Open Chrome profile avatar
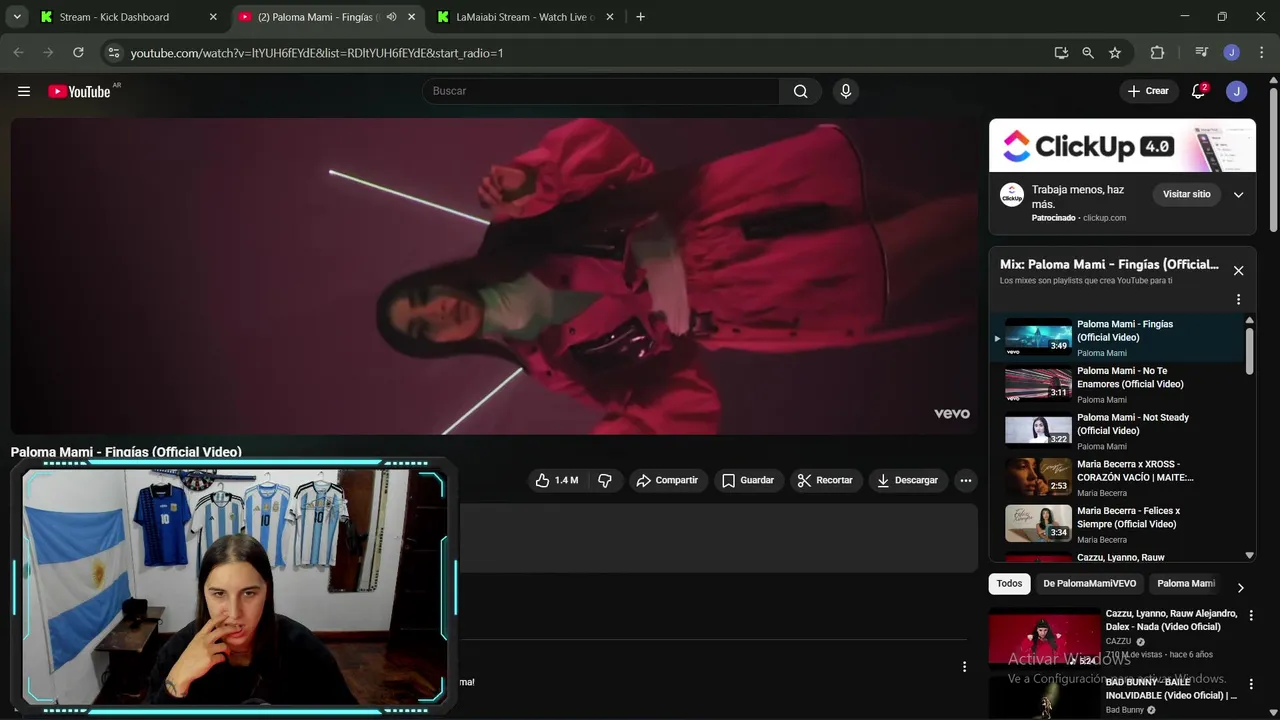The image size is (1280, 720). 1232,53
